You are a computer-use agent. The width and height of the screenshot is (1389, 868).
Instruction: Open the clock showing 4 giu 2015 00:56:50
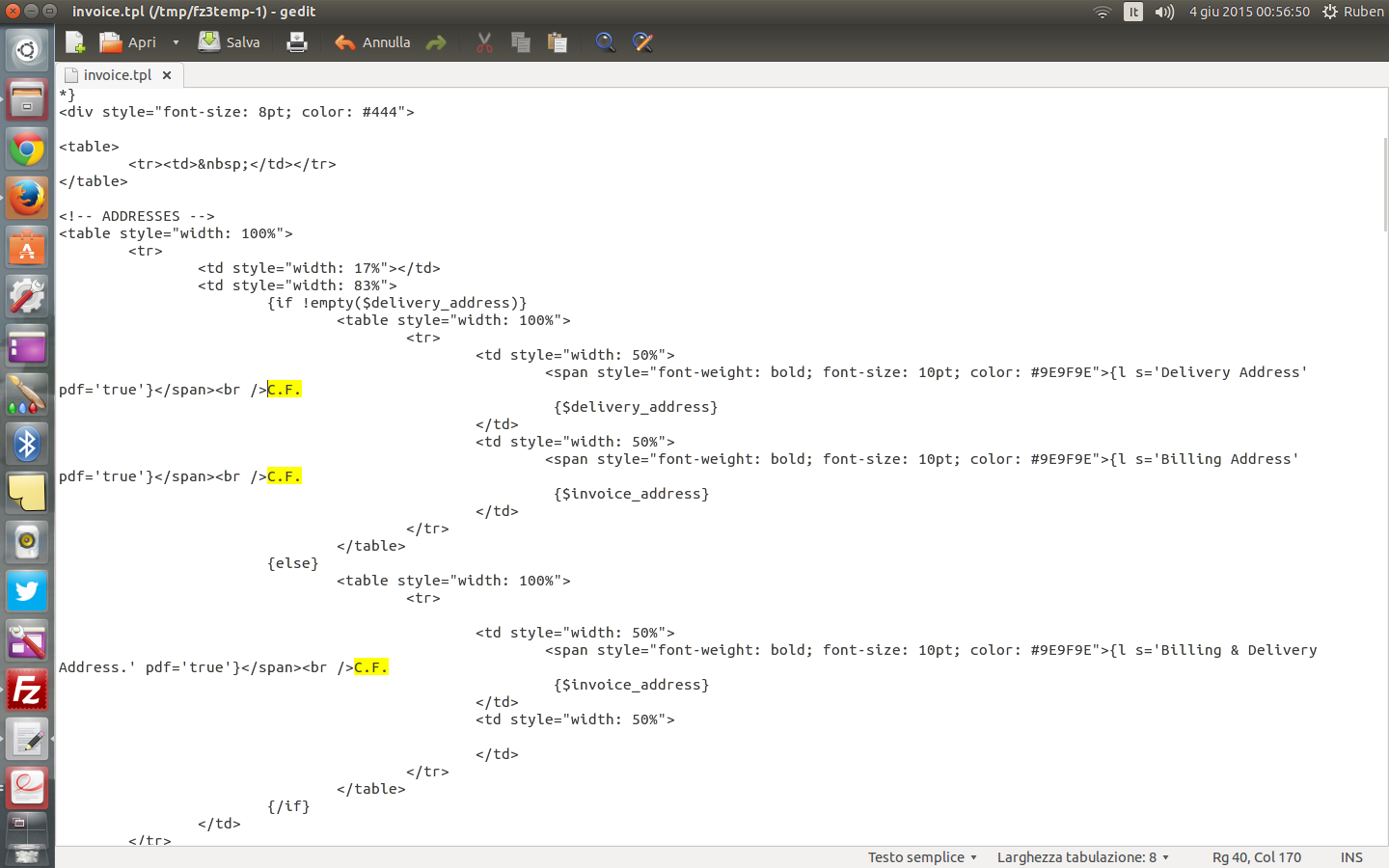click(1249, 12)
